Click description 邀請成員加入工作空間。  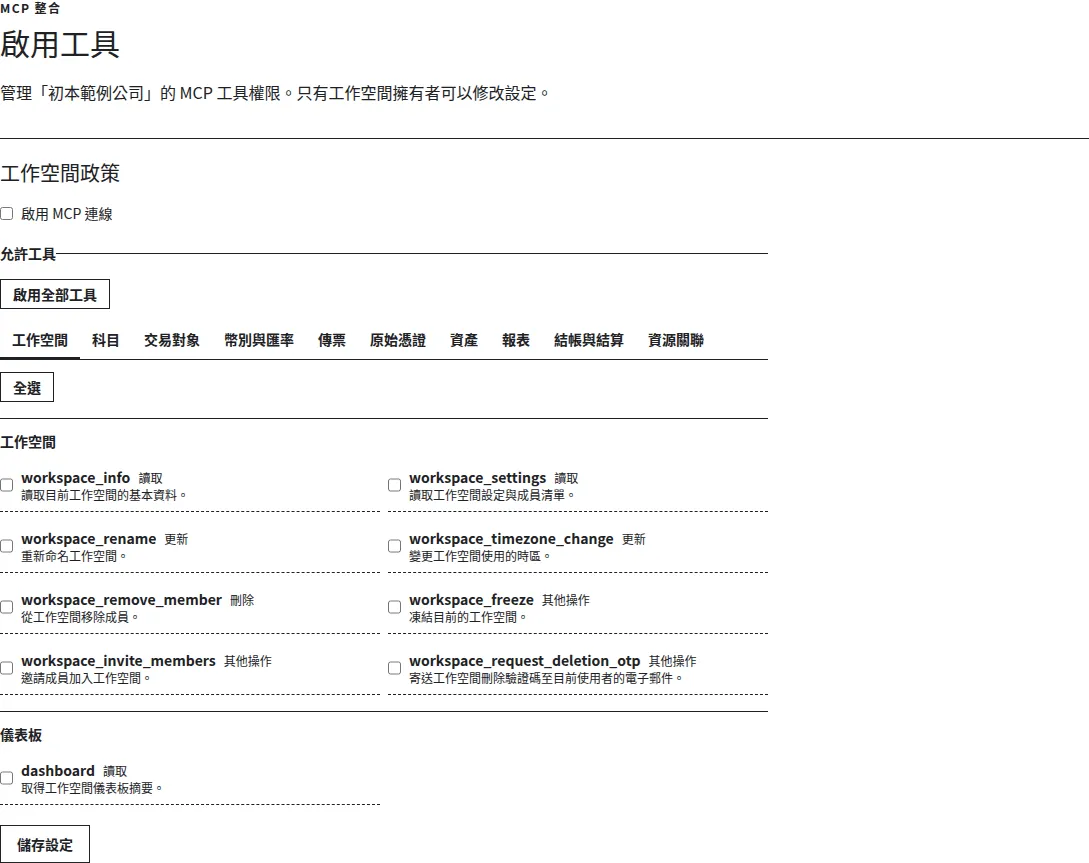point(86,678)
